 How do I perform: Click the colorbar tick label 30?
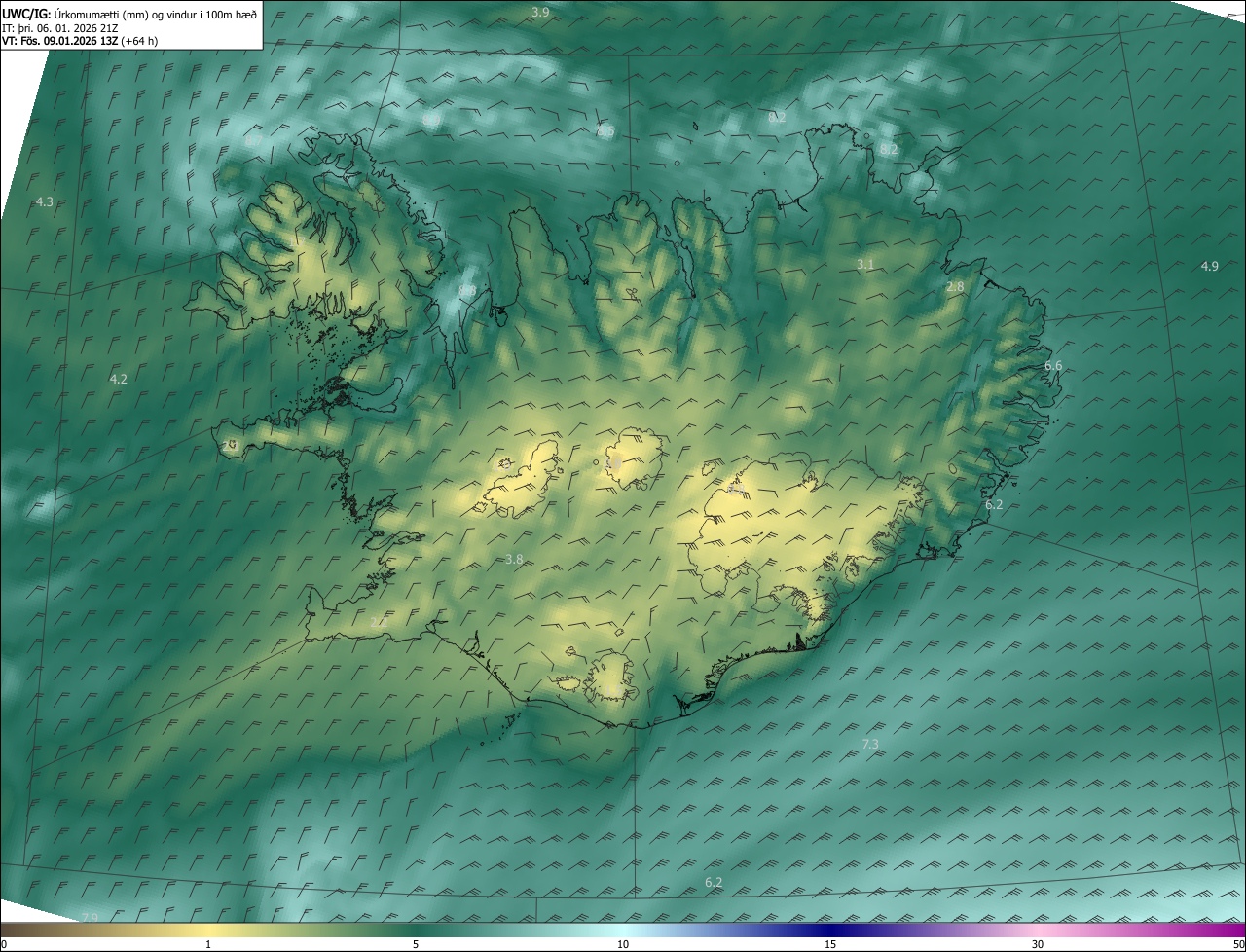point(1038,944)
